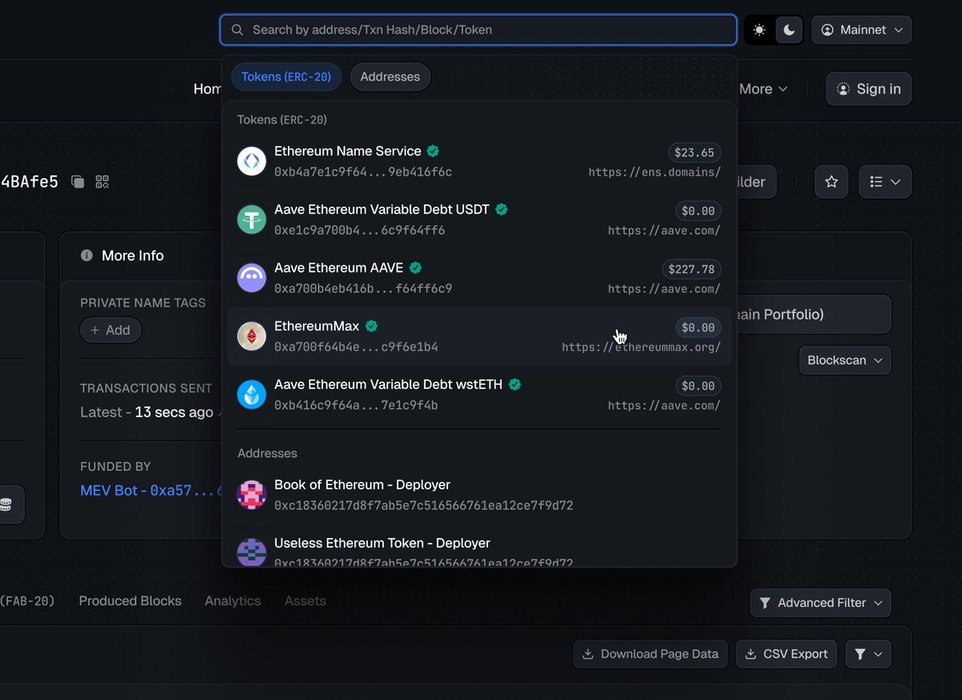Click the Ethereum Name Service token logo
This screenshot has height=700, width=962.
tap(251, 161)
